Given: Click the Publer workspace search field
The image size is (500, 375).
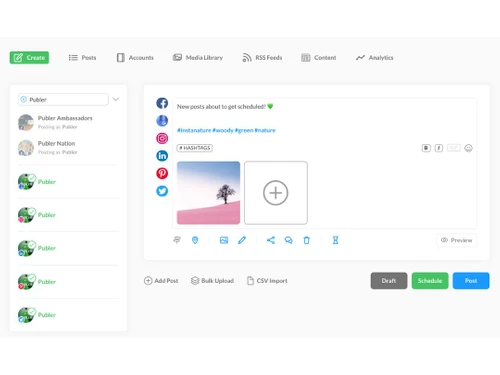Looking at the screenshot, I should (x=63, y=99).
